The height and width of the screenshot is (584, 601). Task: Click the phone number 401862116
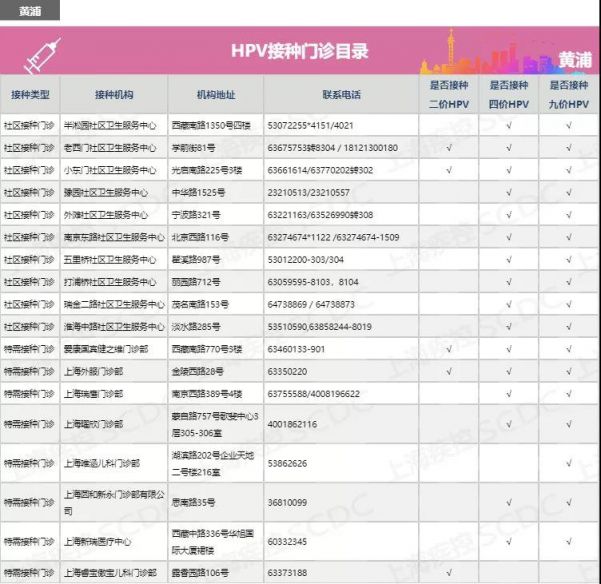tap(292, 424)
